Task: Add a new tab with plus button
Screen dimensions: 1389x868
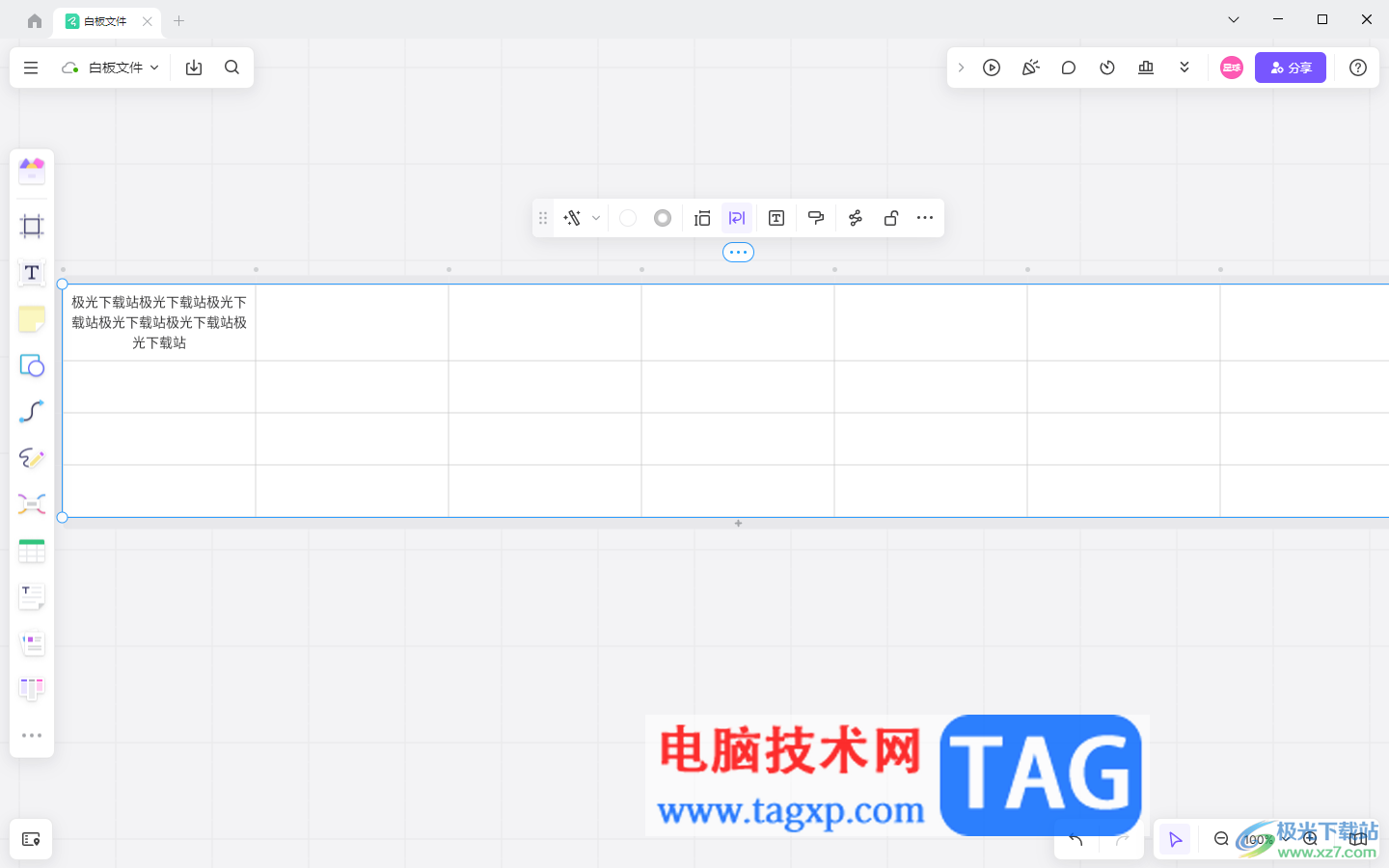Action: 178,20
